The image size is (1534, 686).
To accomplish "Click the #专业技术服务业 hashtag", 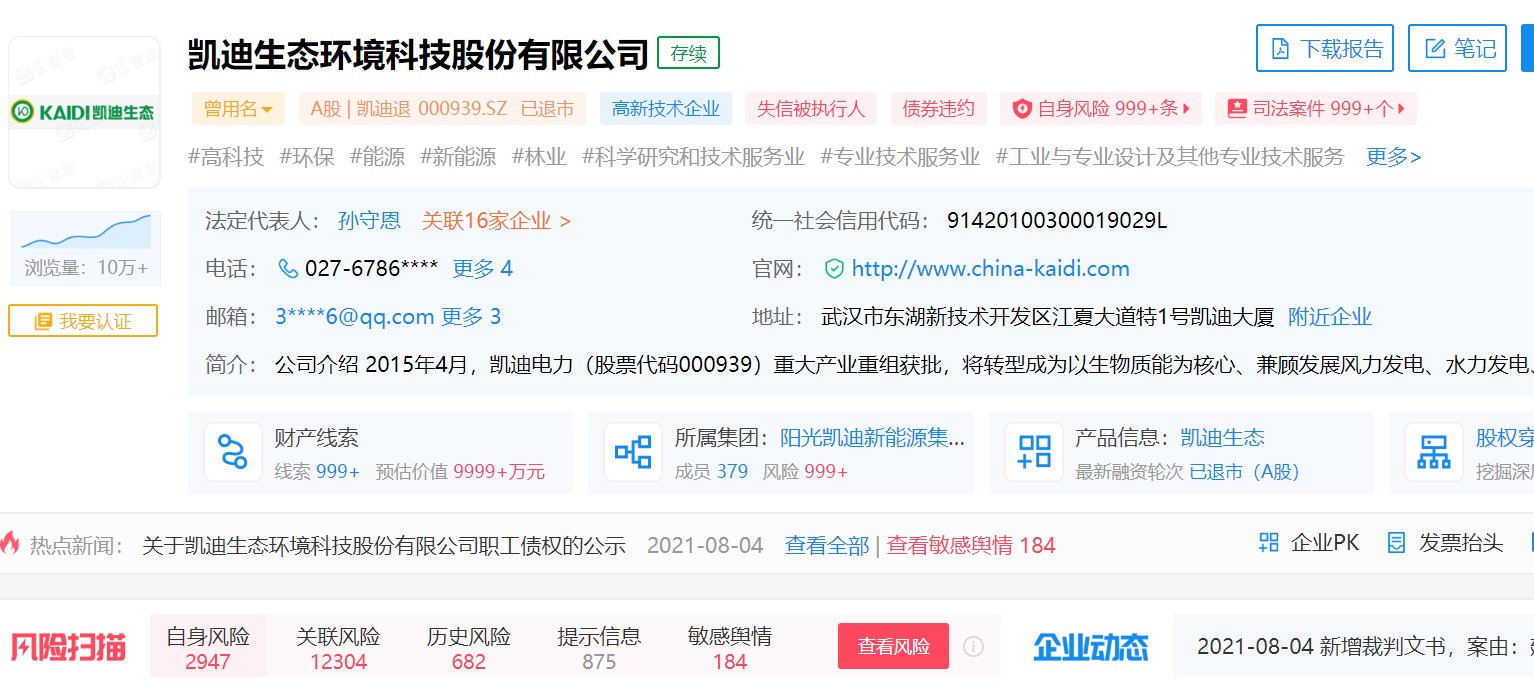I will click(901, 156).
